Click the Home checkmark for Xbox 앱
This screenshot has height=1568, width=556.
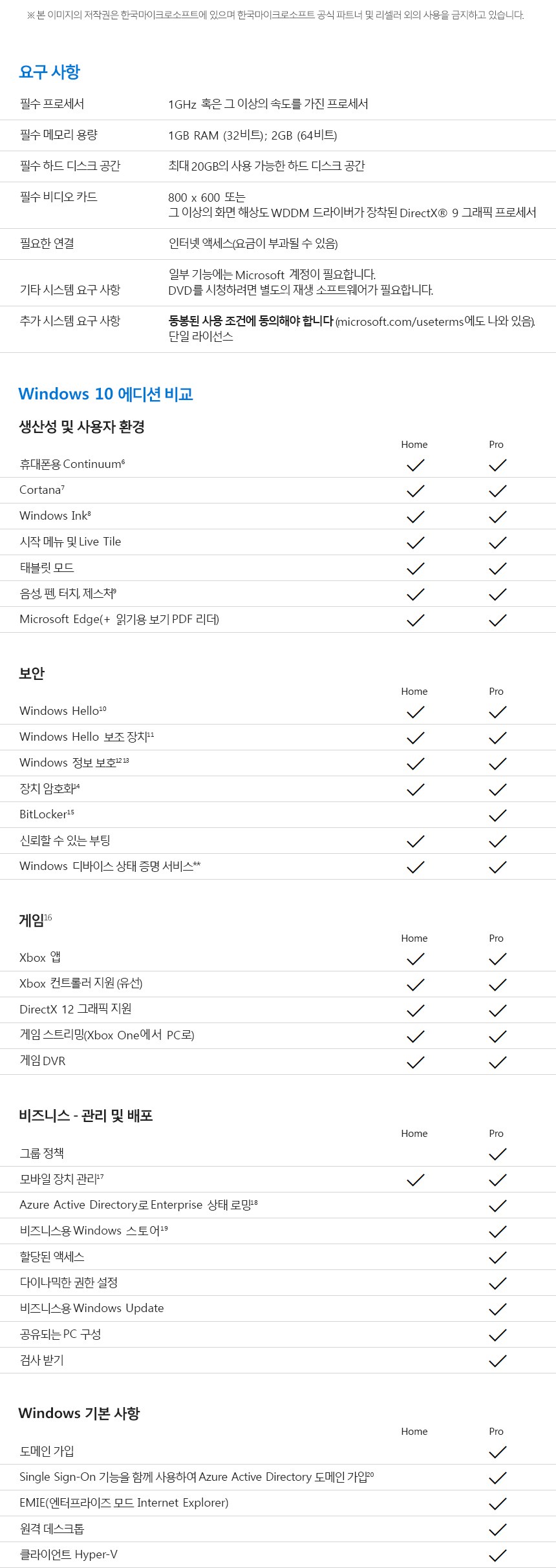415,959
